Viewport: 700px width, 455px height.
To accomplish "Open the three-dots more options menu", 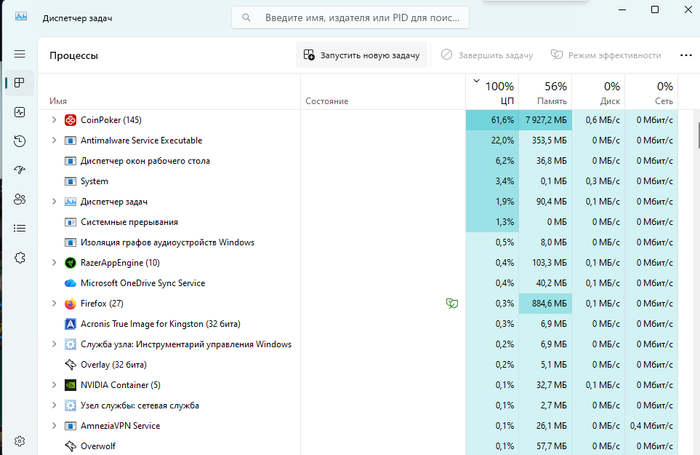I will click(686, 55).
